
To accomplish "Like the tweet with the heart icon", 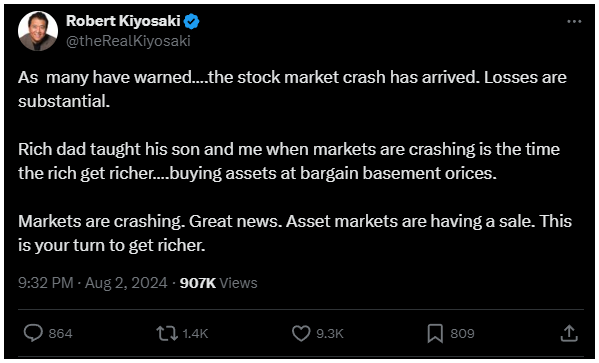I will click(x=301, y=333).
